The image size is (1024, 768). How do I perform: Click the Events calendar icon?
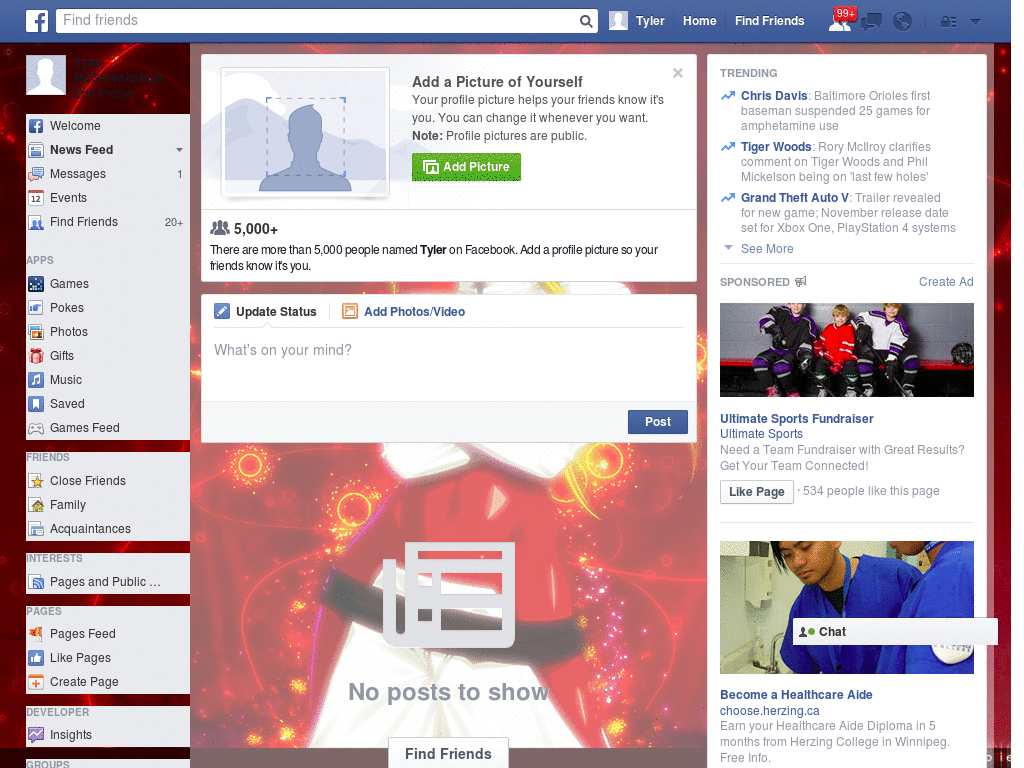[x=36, y=198]
